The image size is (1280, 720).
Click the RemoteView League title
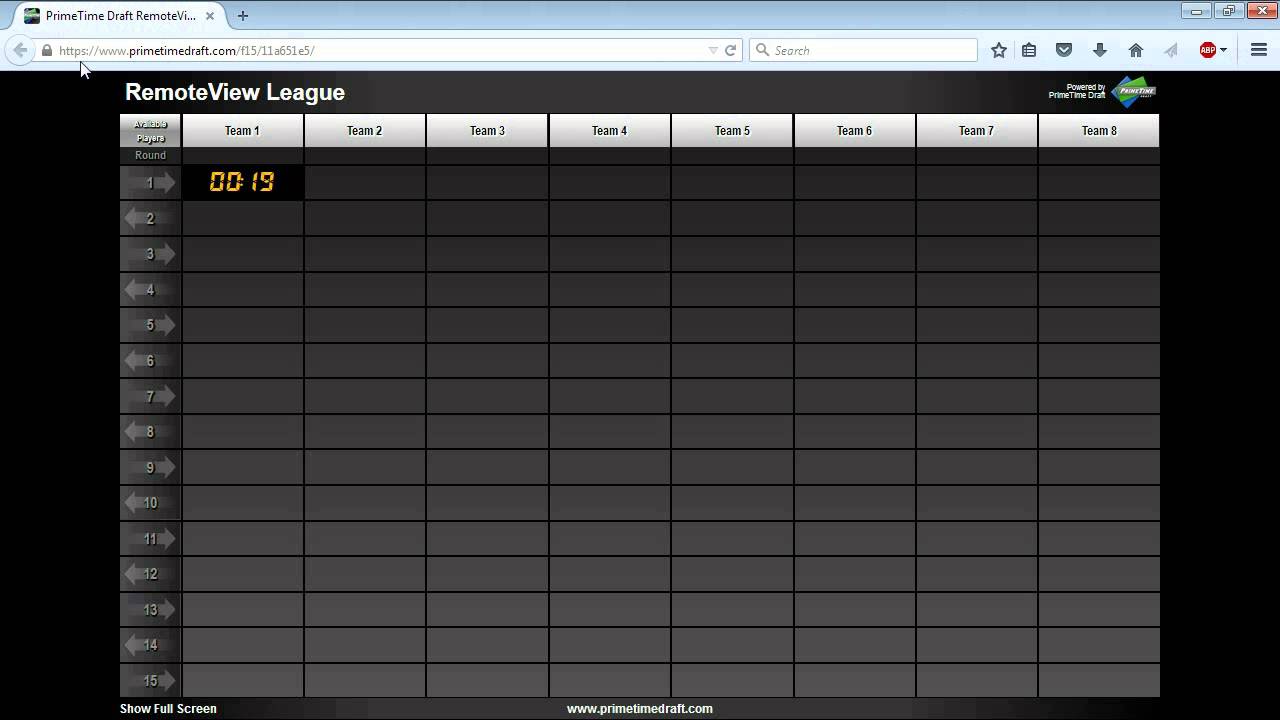(x=235, y=92)
